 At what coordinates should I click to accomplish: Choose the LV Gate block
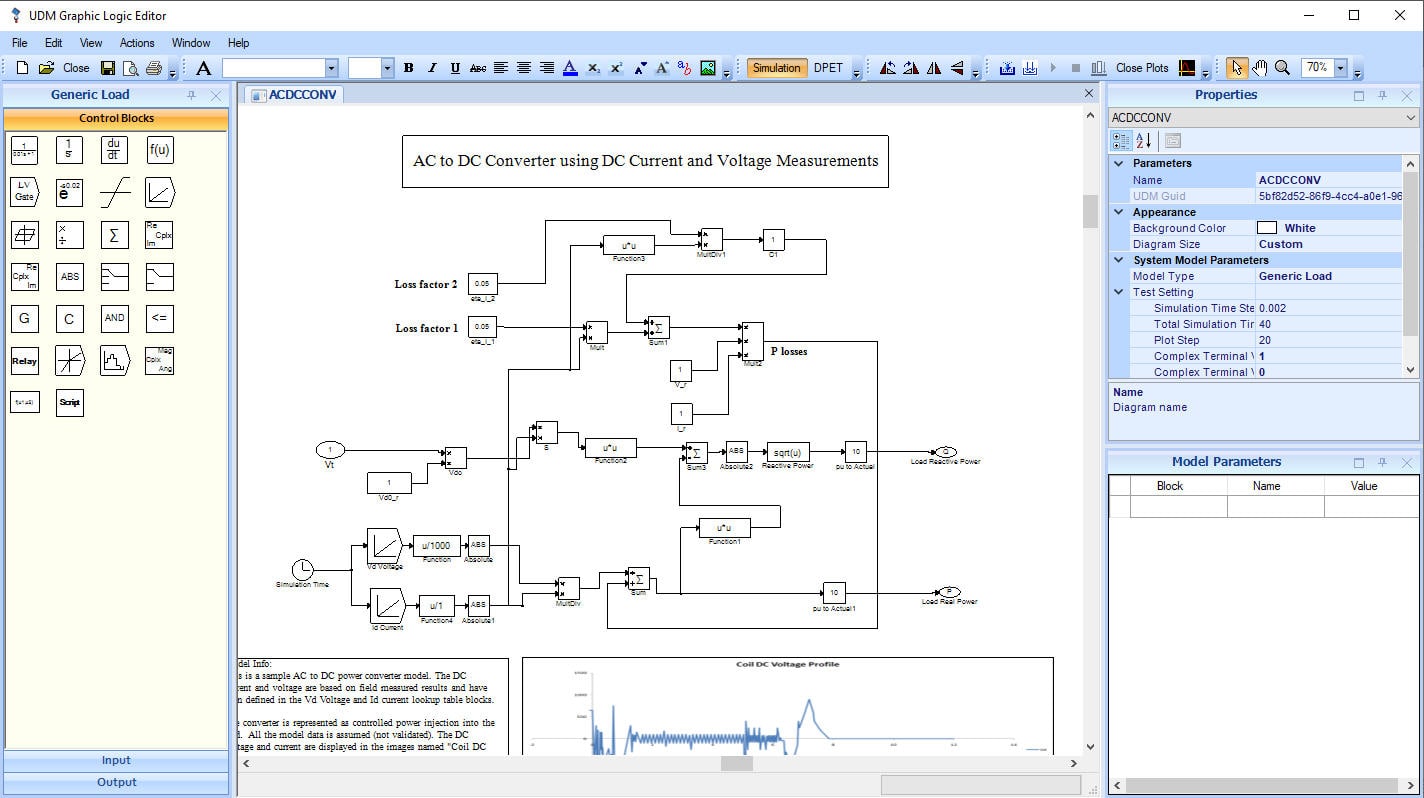[x=24, y=192]
